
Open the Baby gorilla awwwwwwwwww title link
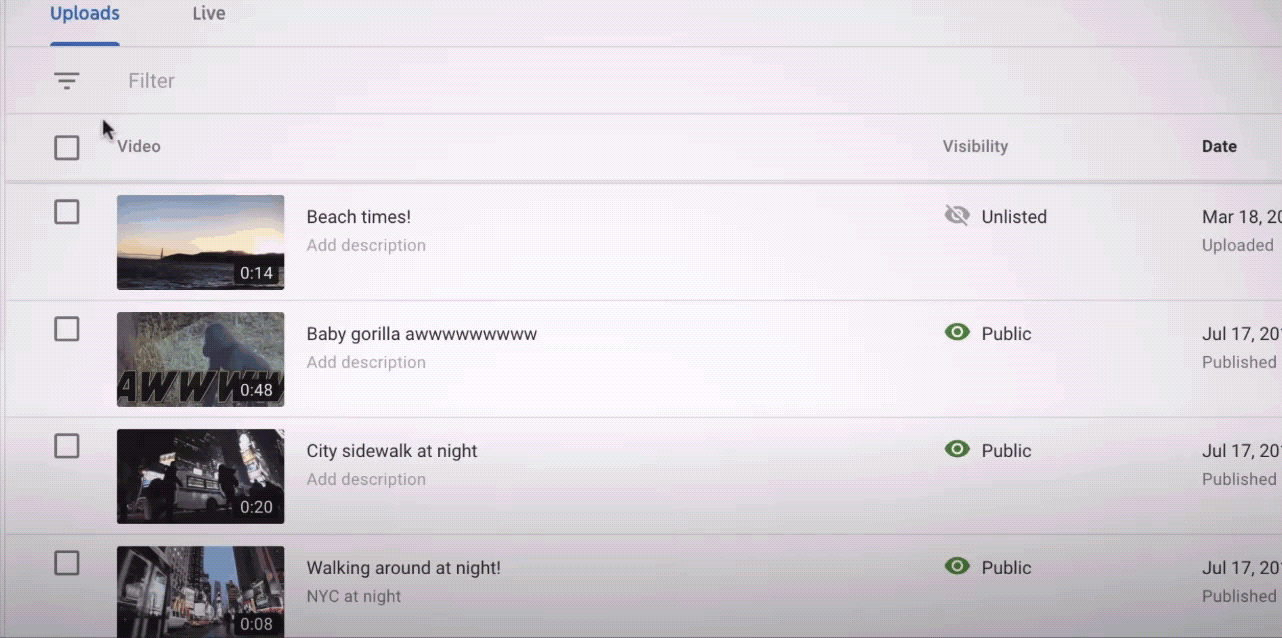421,334
